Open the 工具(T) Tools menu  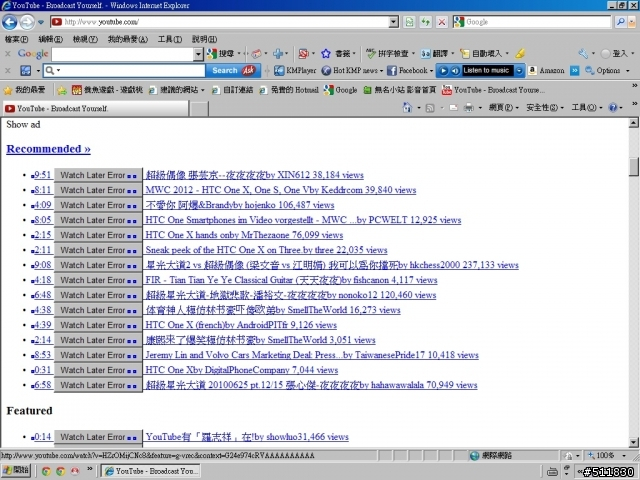[x=170, y=39]
